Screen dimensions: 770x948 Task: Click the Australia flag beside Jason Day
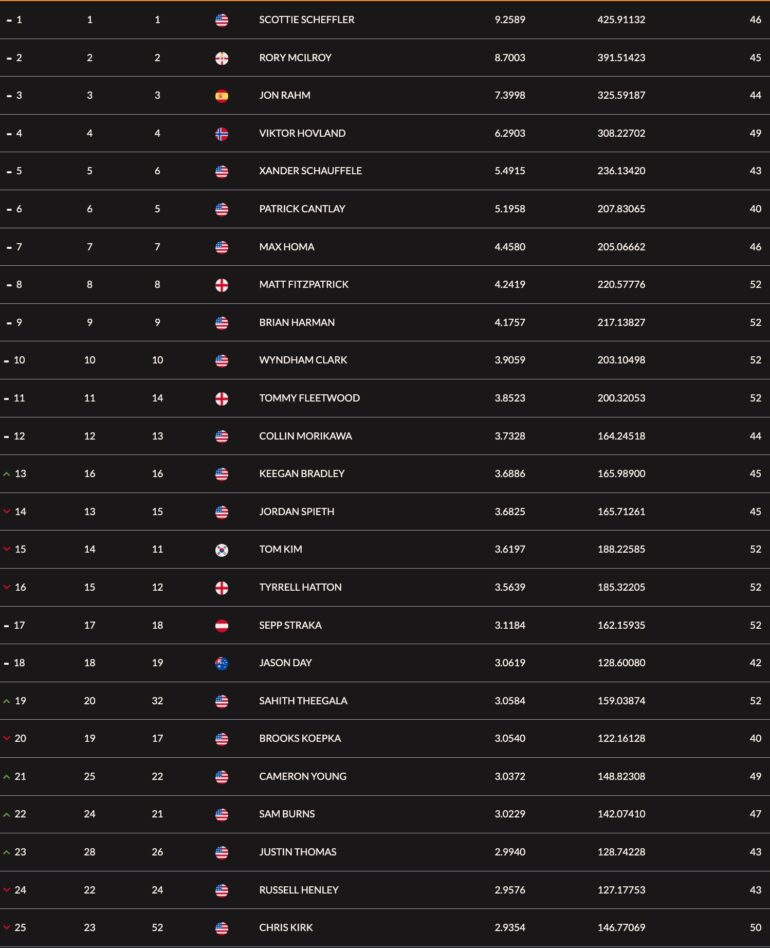(x=222, y=663)
